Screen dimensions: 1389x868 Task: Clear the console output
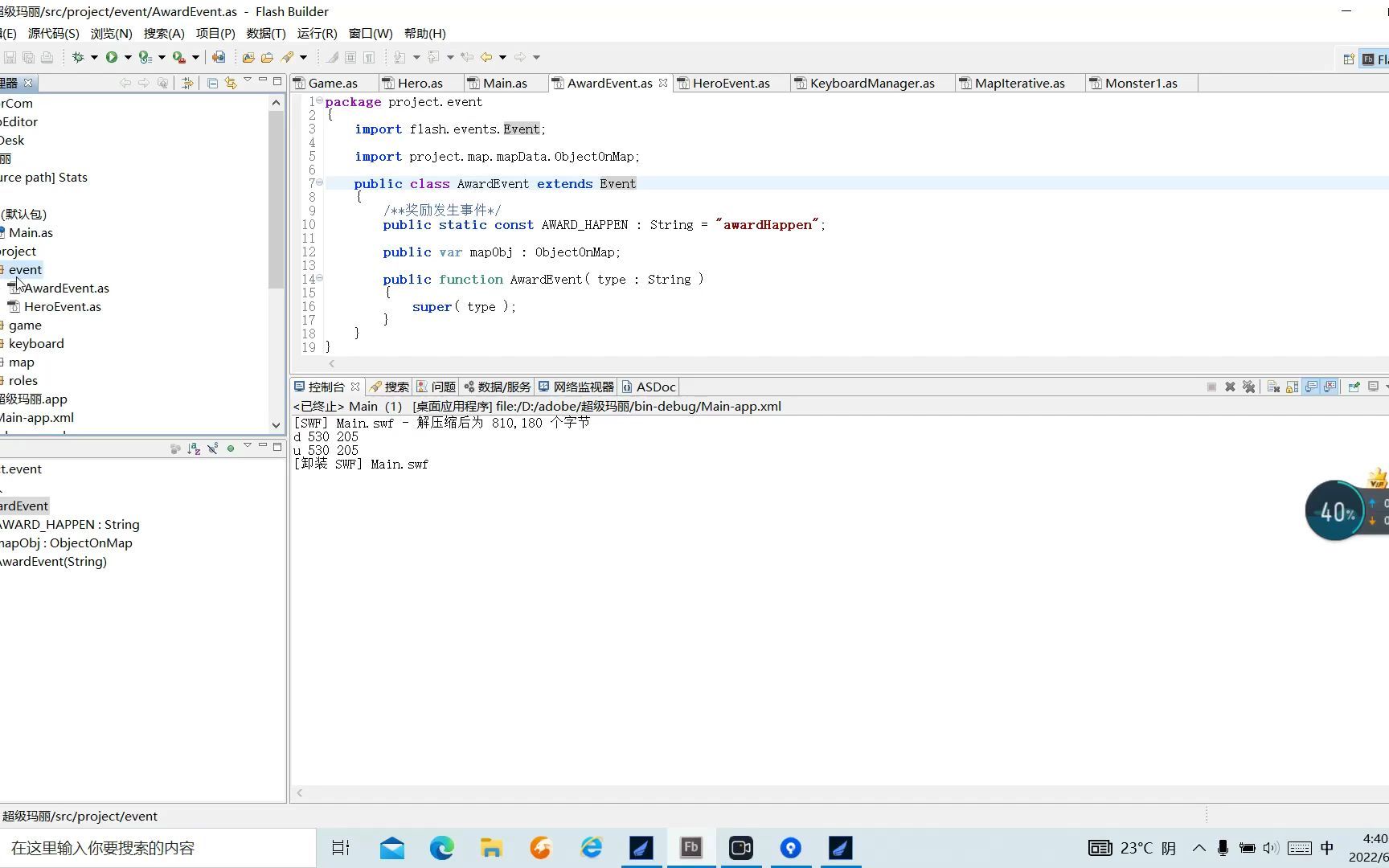pos(1273,387)
